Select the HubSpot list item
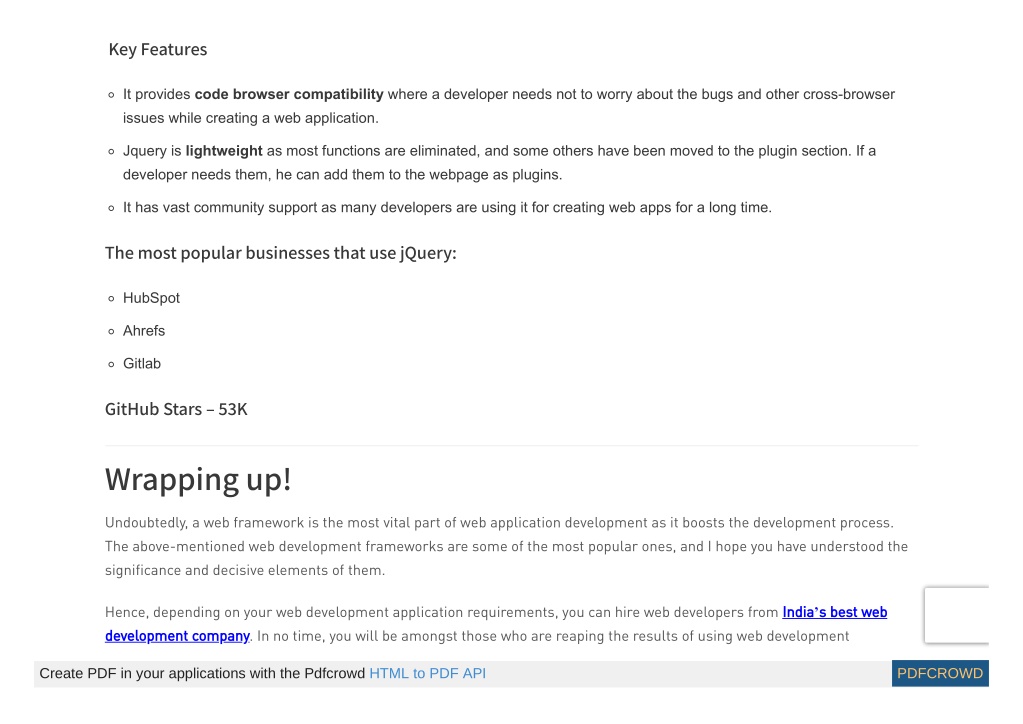The width and height of the screenshot is (1023, 724). [x=151, y=298]
